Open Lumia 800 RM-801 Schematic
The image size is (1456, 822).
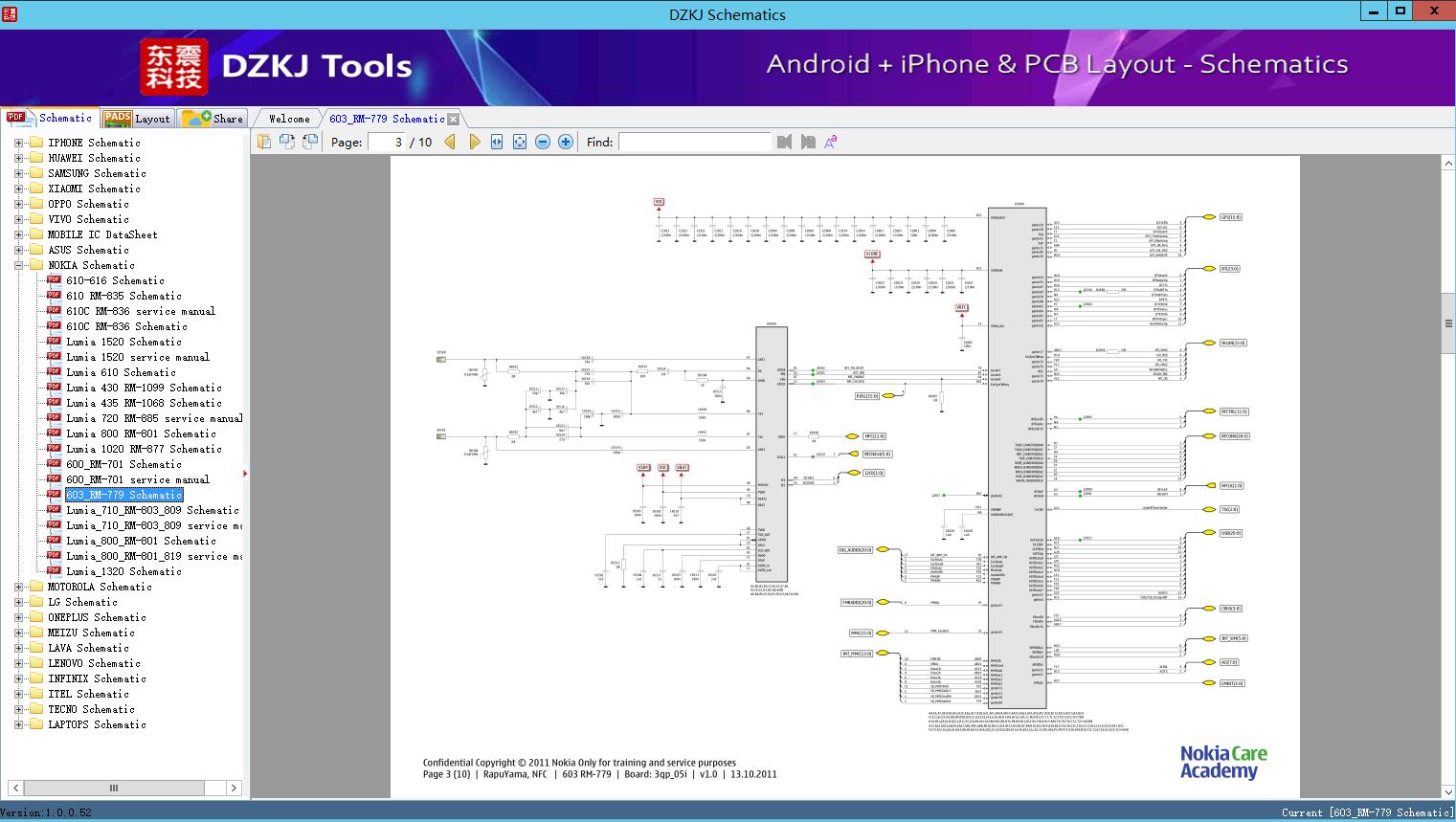click(x=141, y=433)
